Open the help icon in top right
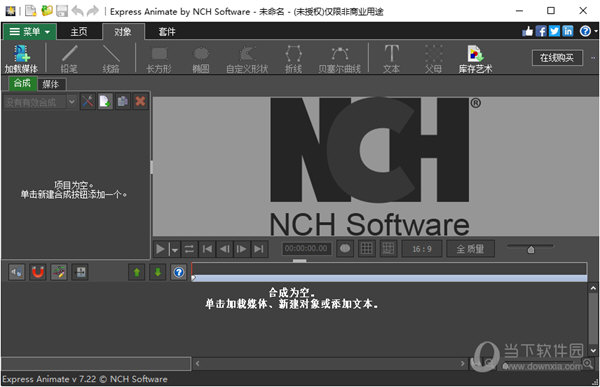The height and width of the screenshot is (387, 600). (x=585, y=31)
